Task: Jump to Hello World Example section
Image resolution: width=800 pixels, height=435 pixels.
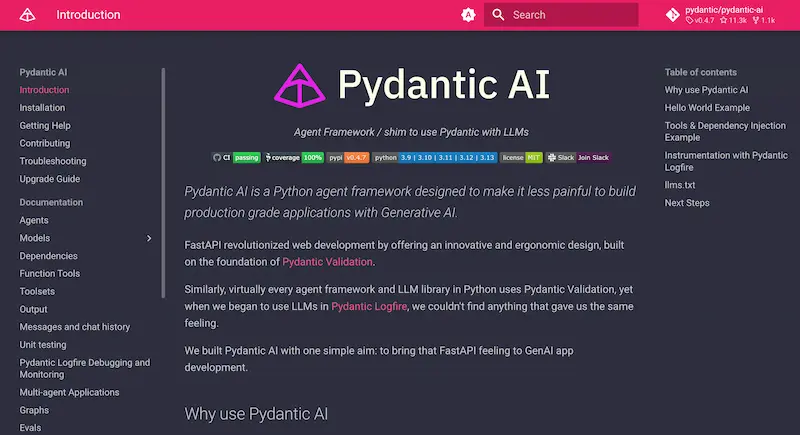Action: tap(707, 108)
